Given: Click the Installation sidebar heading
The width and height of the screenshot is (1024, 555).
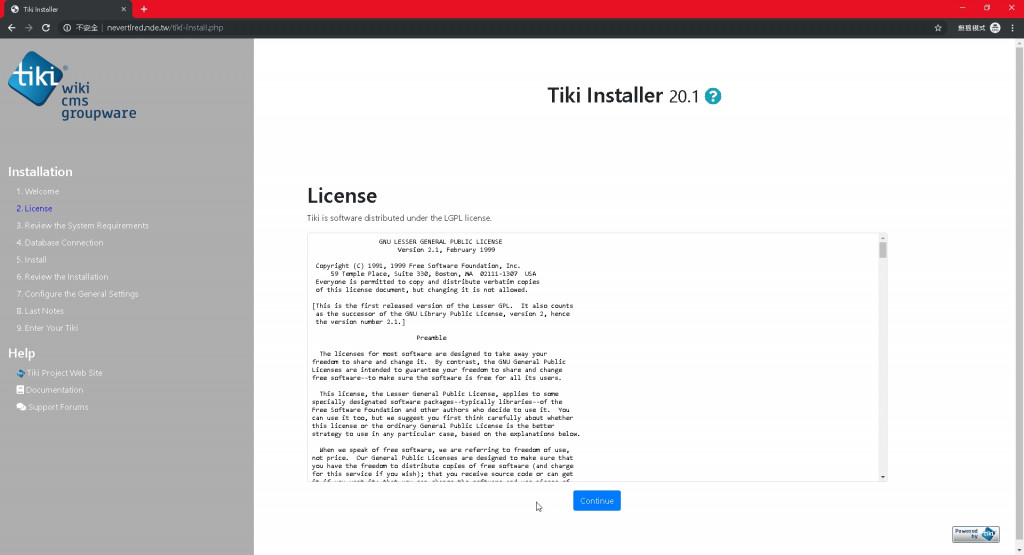Looking at the screenshot, I should pos(40,172).
